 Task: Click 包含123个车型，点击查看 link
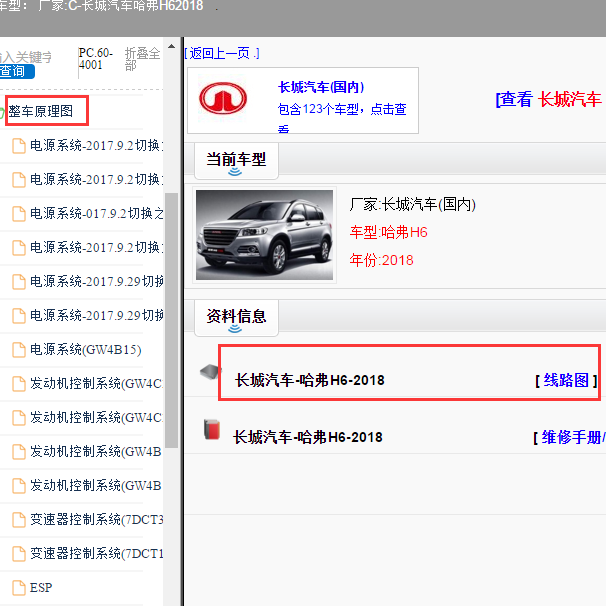(x=342, y=119)
